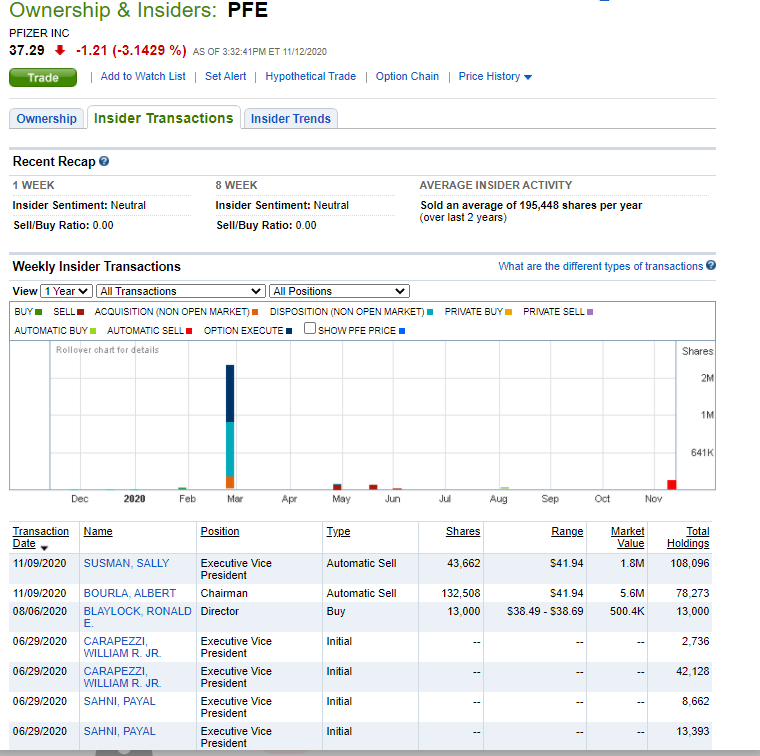Click the Price History link text

coord(490,77)
